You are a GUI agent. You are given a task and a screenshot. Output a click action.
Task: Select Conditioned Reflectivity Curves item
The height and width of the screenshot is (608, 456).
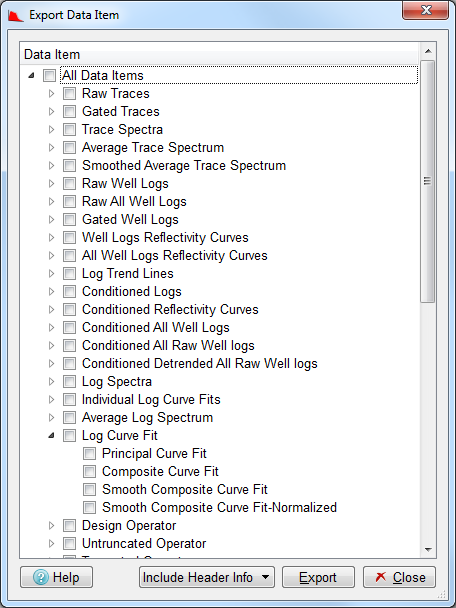click(x=170, y=309)
